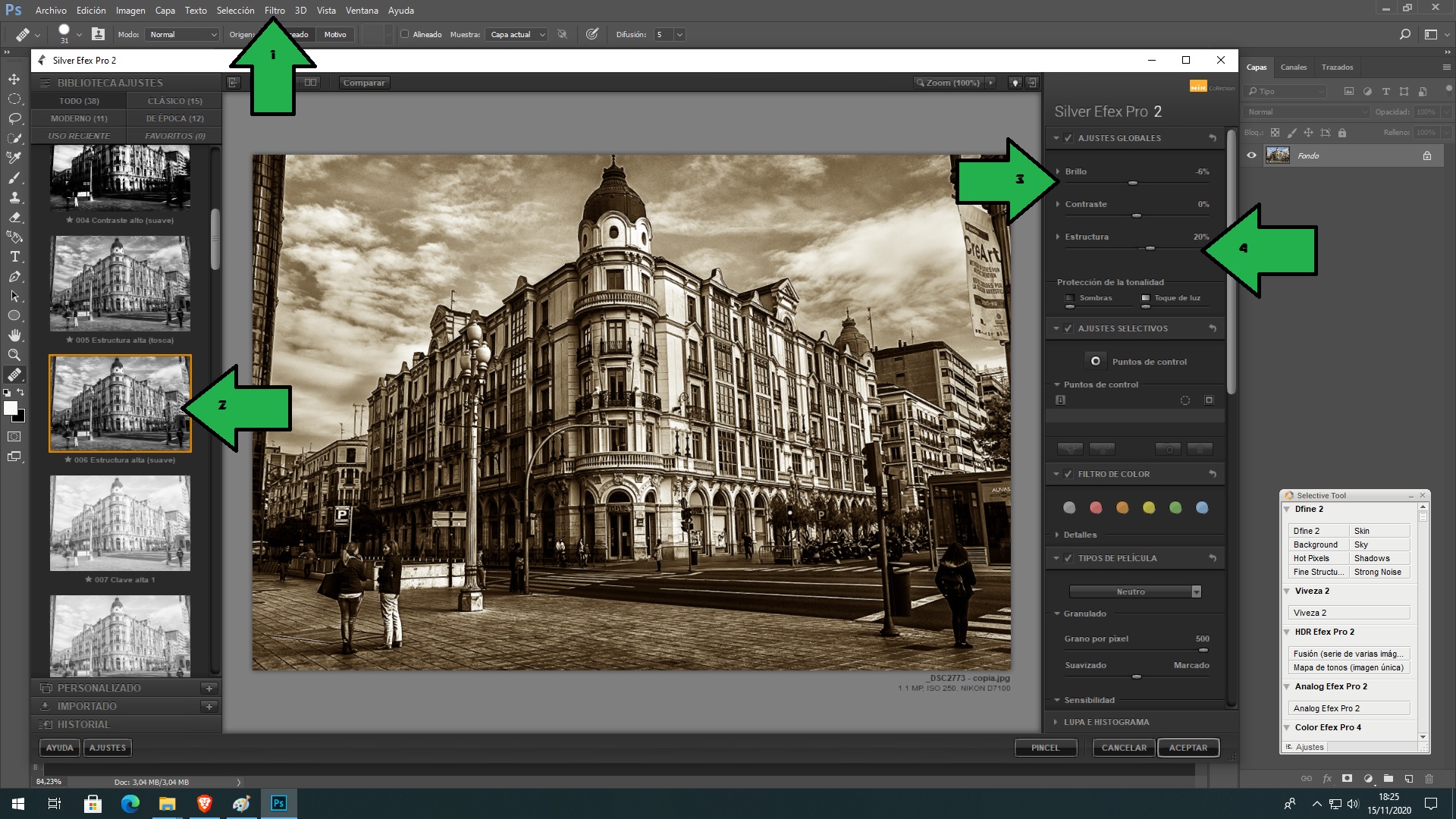Open the Filtro menu
Viewport: 1456px width, 819px height.
click(x=275, y=11)
